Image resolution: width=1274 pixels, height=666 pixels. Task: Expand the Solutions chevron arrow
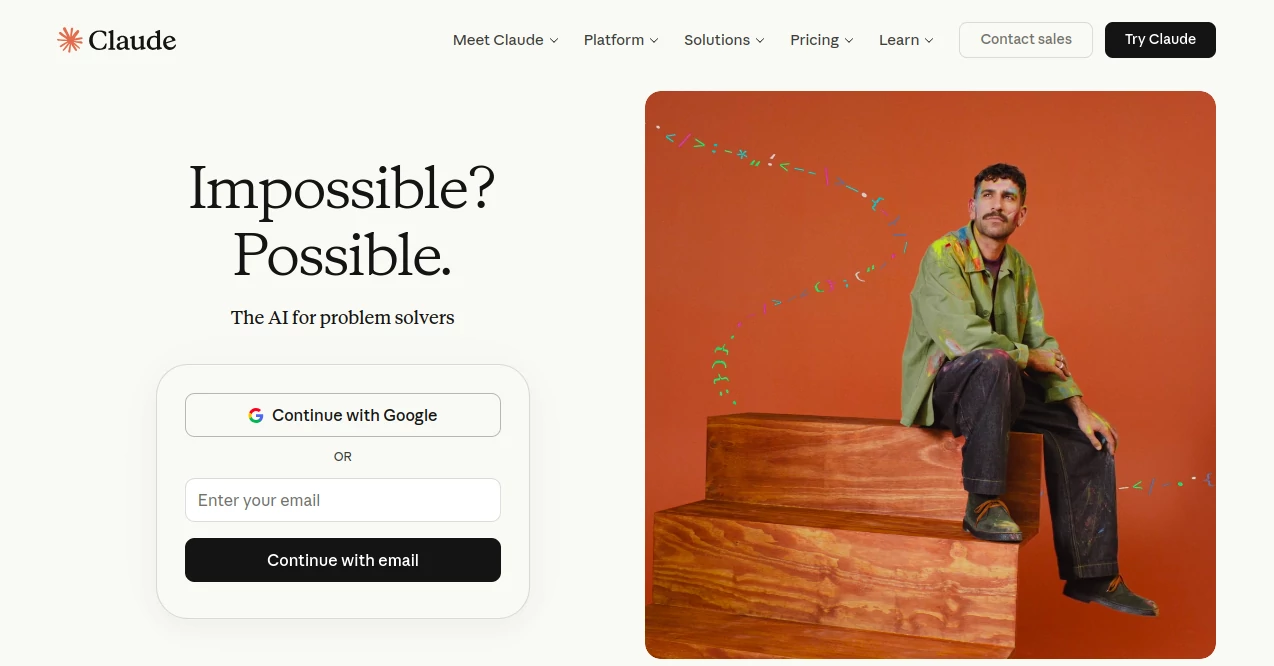click(x=760, y=41)
